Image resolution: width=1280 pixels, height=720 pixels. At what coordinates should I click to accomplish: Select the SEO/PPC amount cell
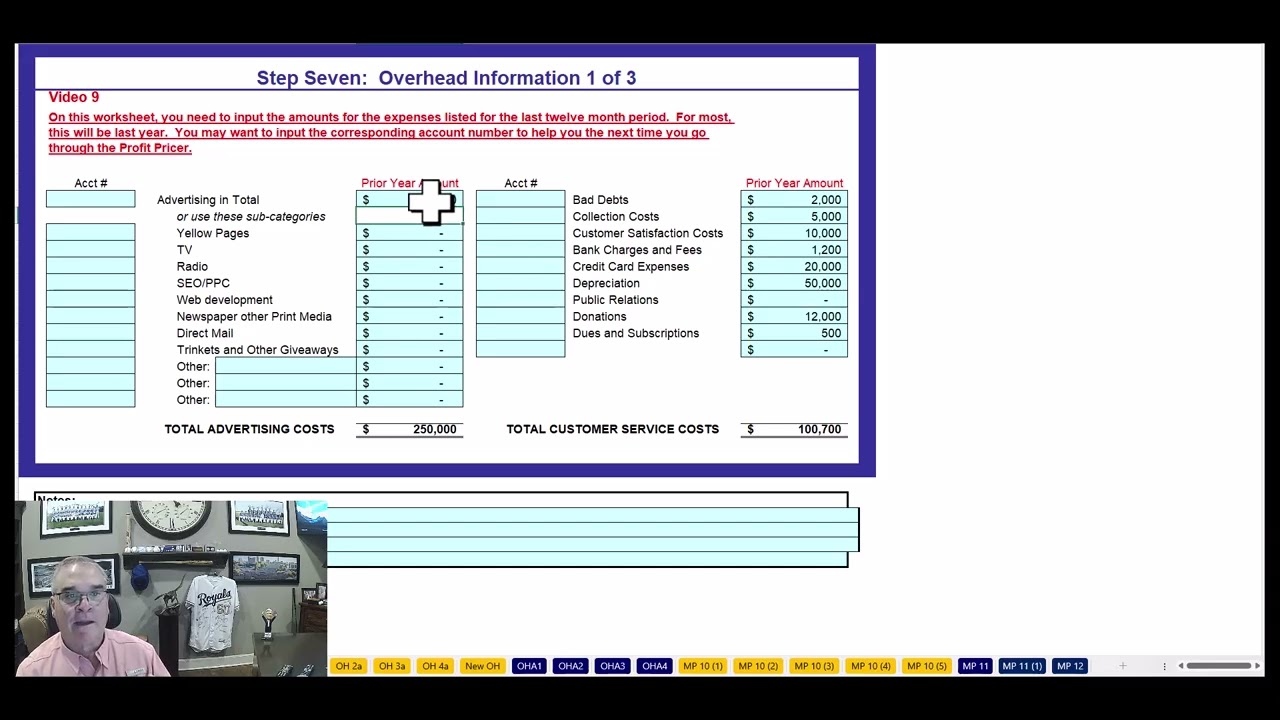point(410,283)
